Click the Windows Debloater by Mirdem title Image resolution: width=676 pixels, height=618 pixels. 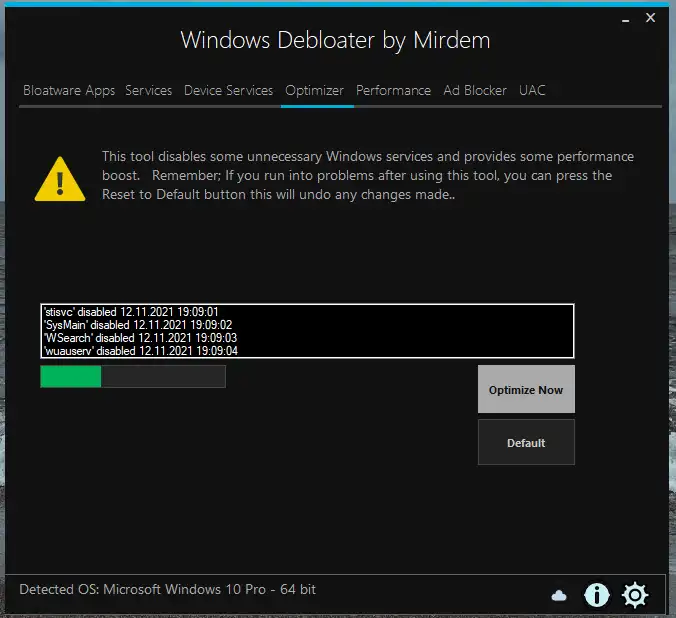tap(335, 41)
